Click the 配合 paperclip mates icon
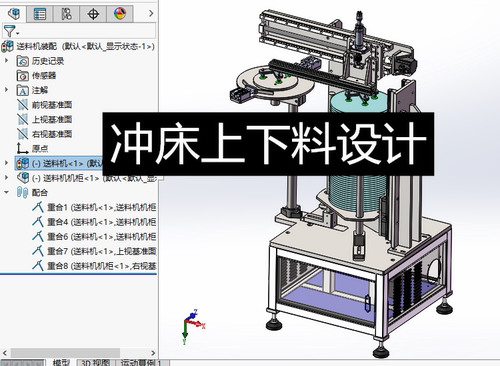 22,192
